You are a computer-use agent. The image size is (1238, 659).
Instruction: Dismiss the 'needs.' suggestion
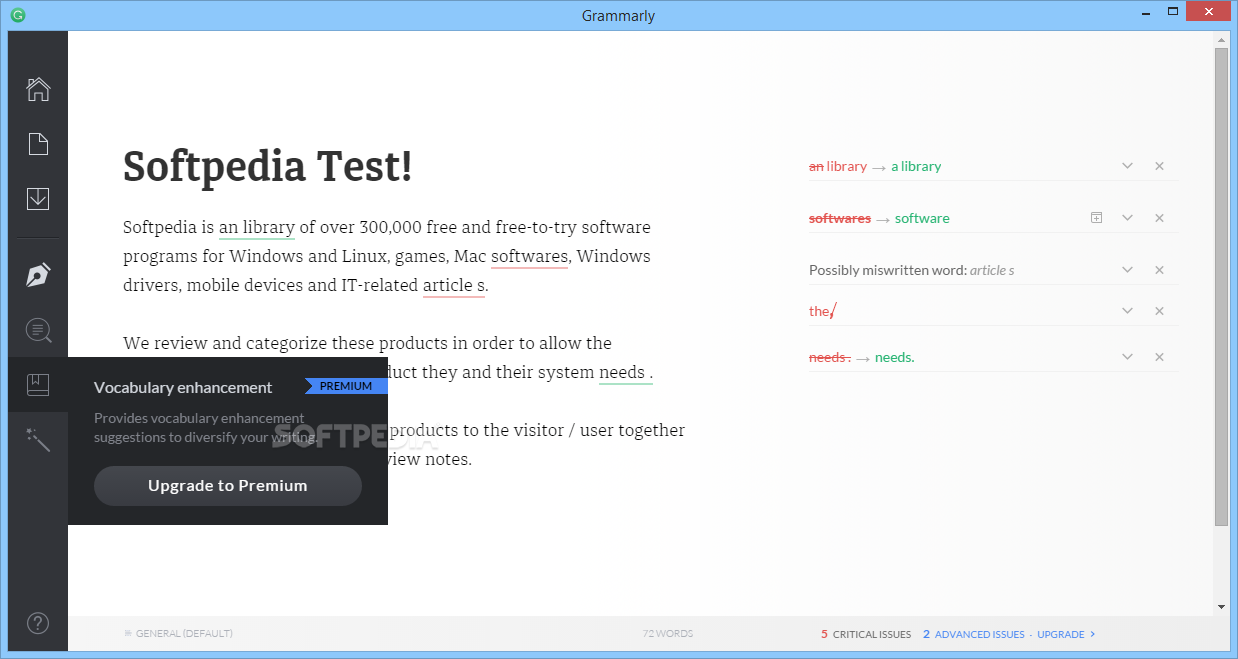[1159, 357]
